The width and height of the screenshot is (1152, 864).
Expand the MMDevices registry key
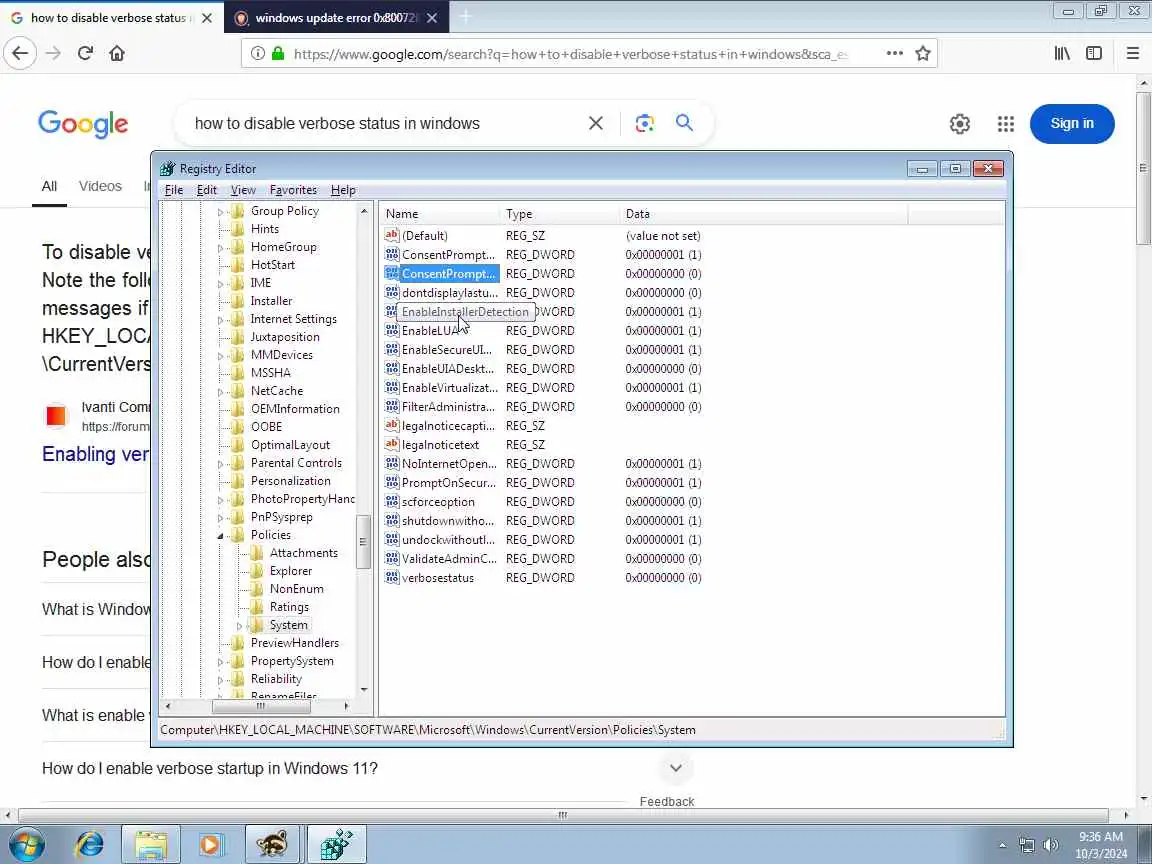click(220, 356)
